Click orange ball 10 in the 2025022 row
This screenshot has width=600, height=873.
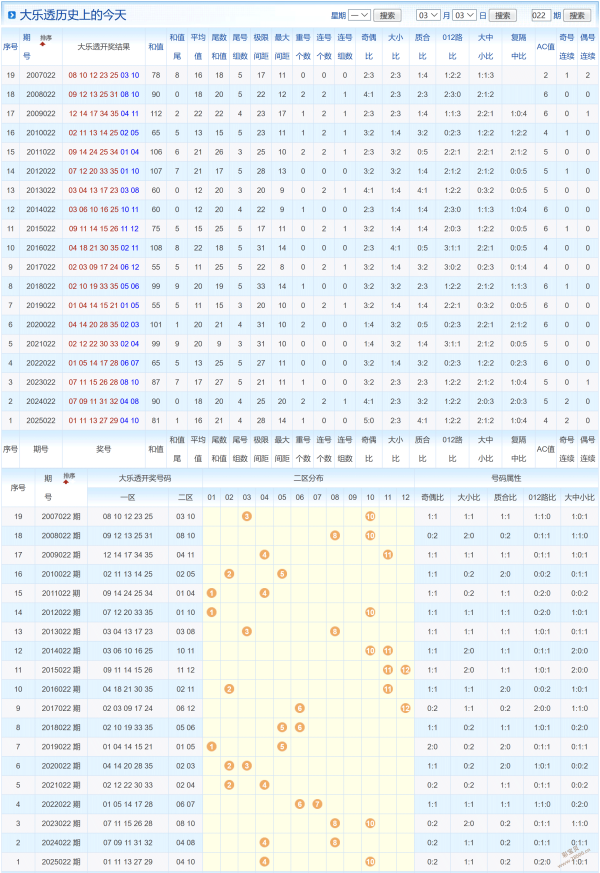pyautogui.click(x=370, y=861)
